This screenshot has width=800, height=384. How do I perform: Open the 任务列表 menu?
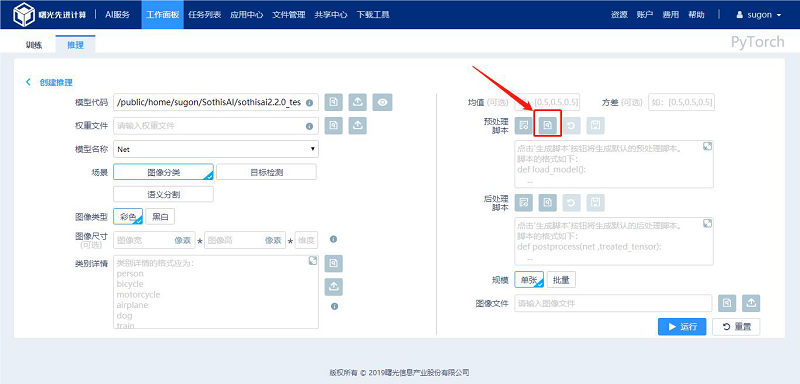[204, 15]
